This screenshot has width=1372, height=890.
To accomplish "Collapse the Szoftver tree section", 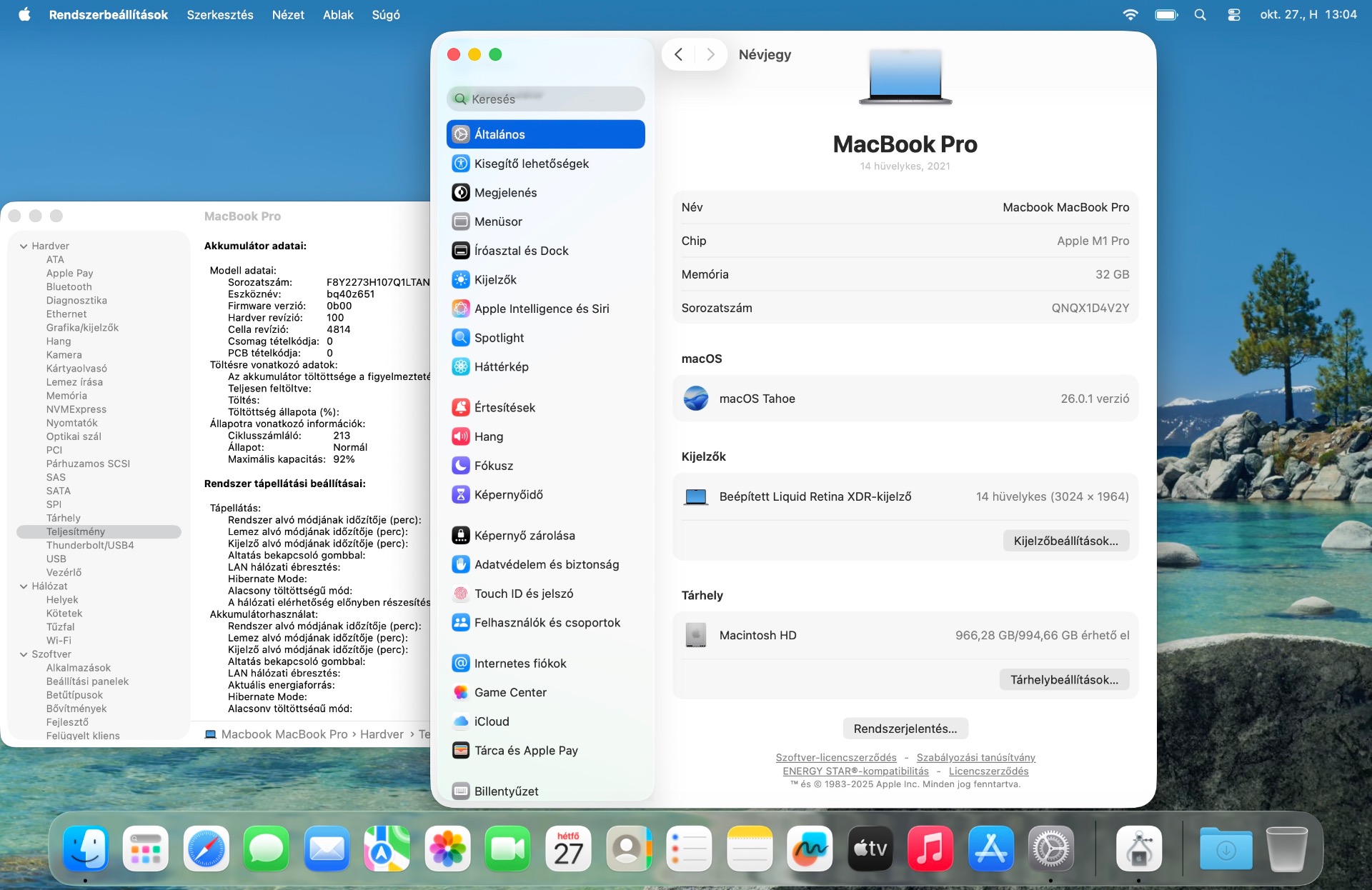I will coord(24,654).
